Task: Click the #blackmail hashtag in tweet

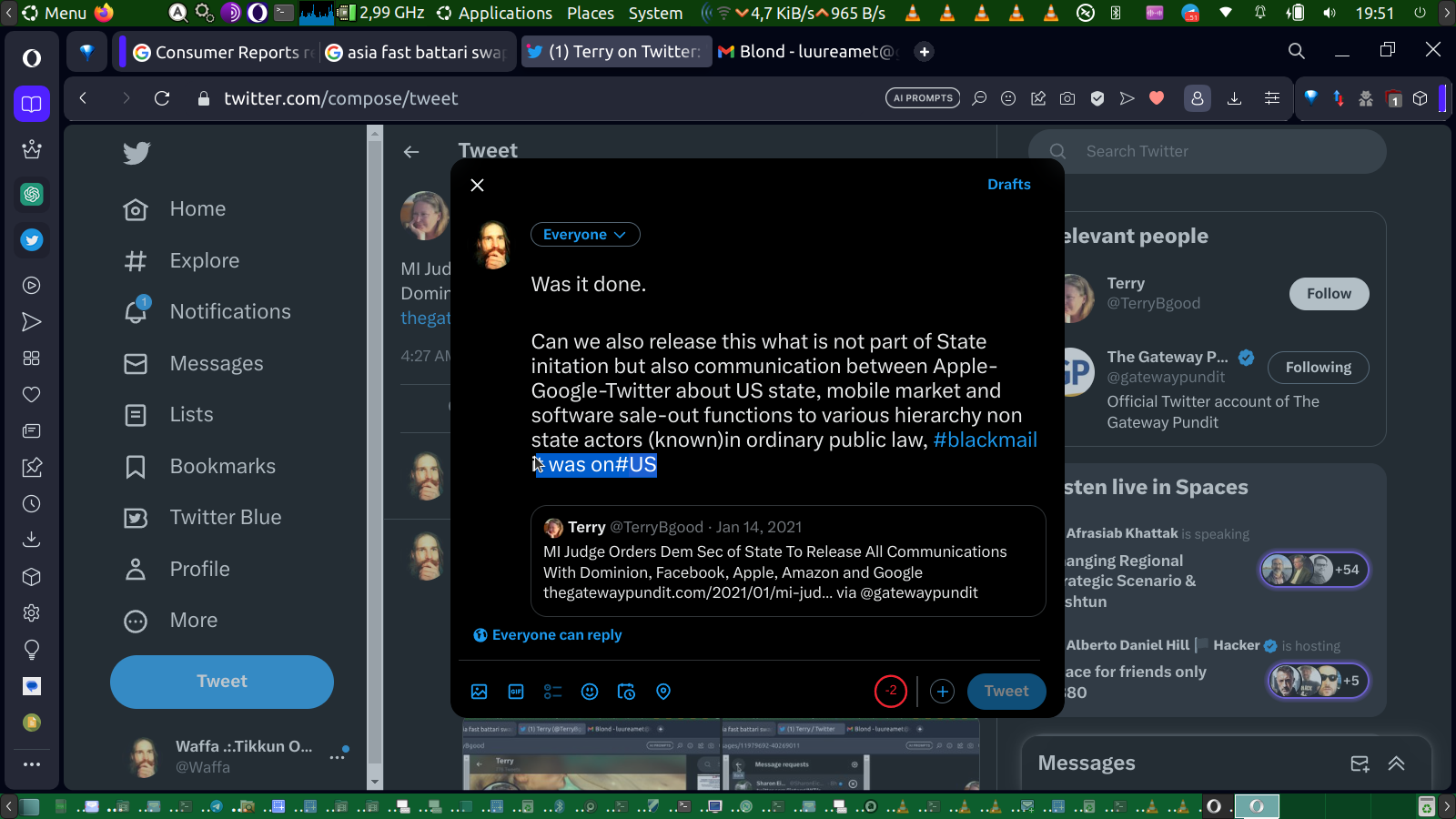Action: pyautogui.click(x=986, y=440)
